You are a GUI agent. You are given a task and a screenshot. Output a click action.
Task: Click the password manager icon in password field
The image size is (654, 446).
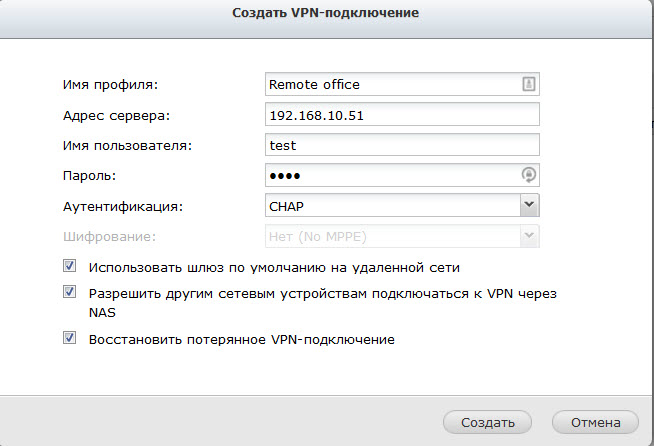point(528,175)
